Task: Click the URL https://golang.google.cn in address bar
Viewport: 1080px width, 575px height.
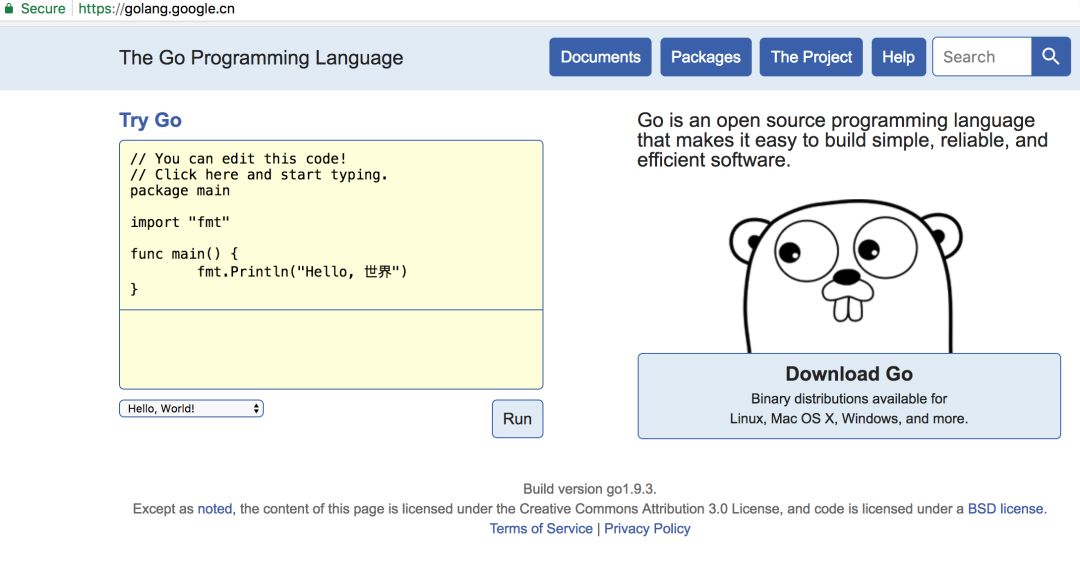Action: pos(156,9)
